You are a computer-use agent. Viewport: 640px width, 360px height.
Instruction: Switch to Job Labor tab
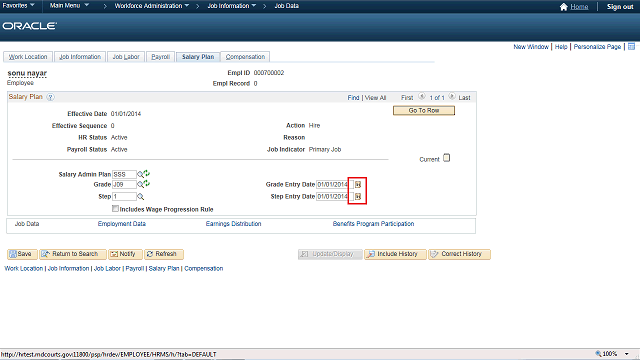(126, 57)
